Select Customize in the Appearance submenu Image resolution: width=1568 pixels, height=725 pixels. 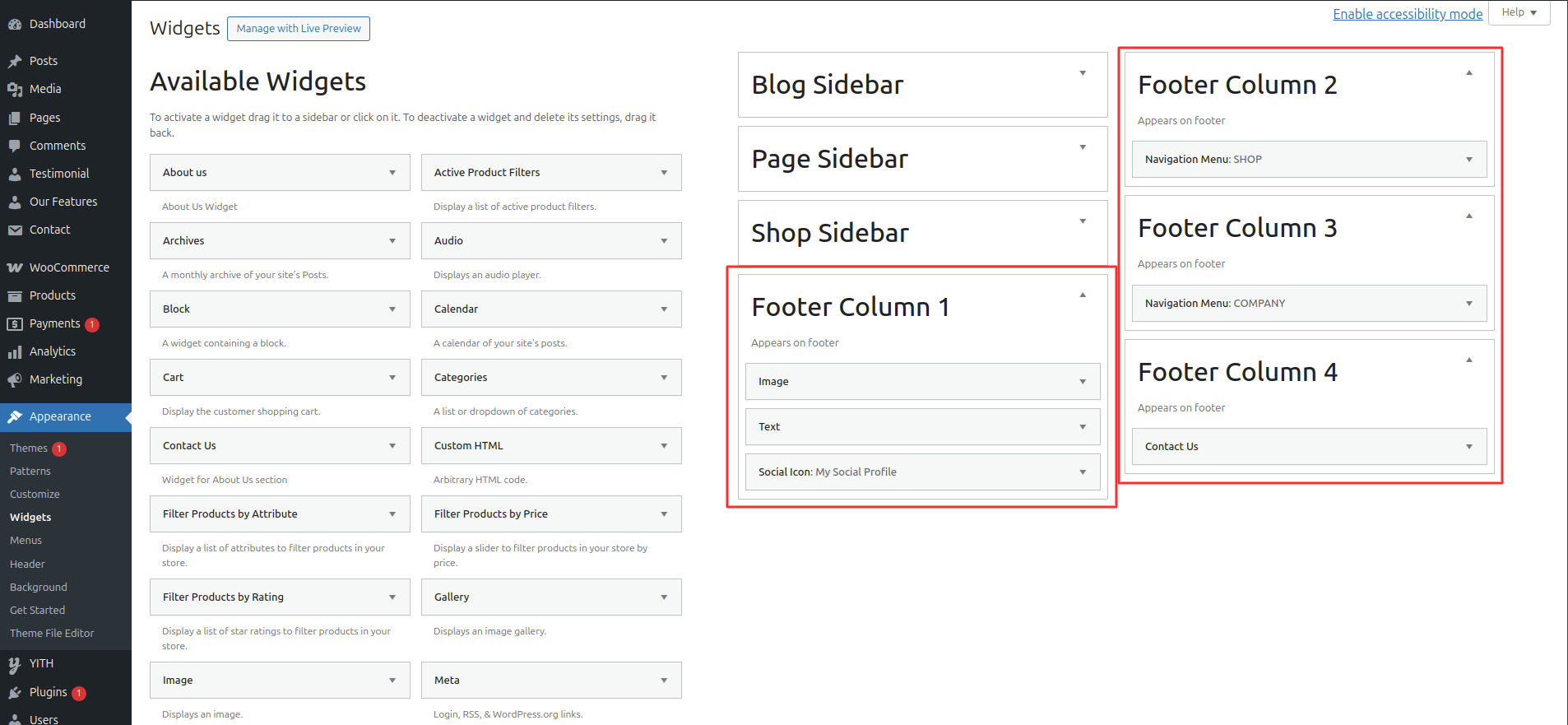click(x=35, y=494)
